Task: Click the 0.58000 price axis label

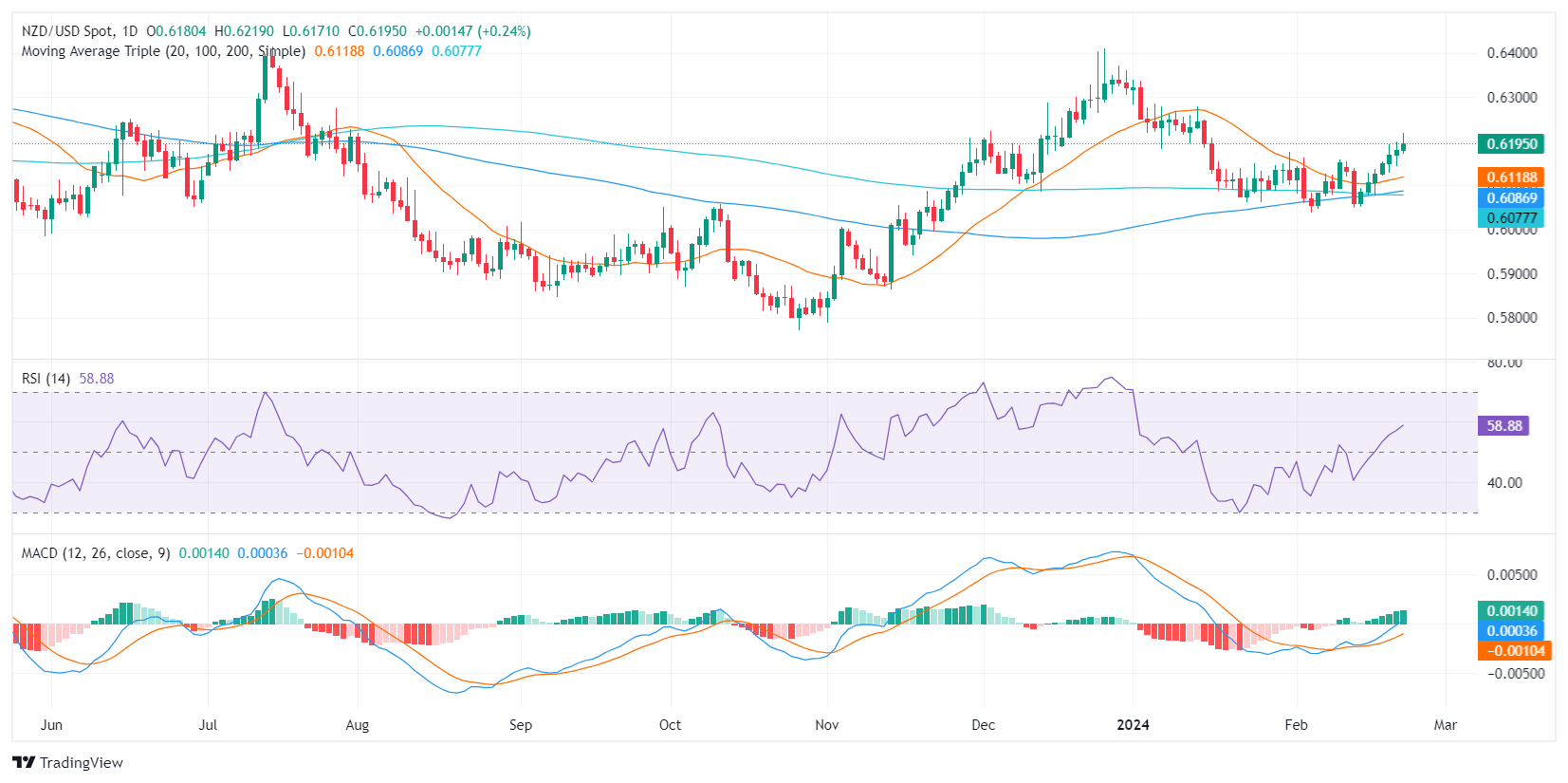Action: (x=1512, y=318)
